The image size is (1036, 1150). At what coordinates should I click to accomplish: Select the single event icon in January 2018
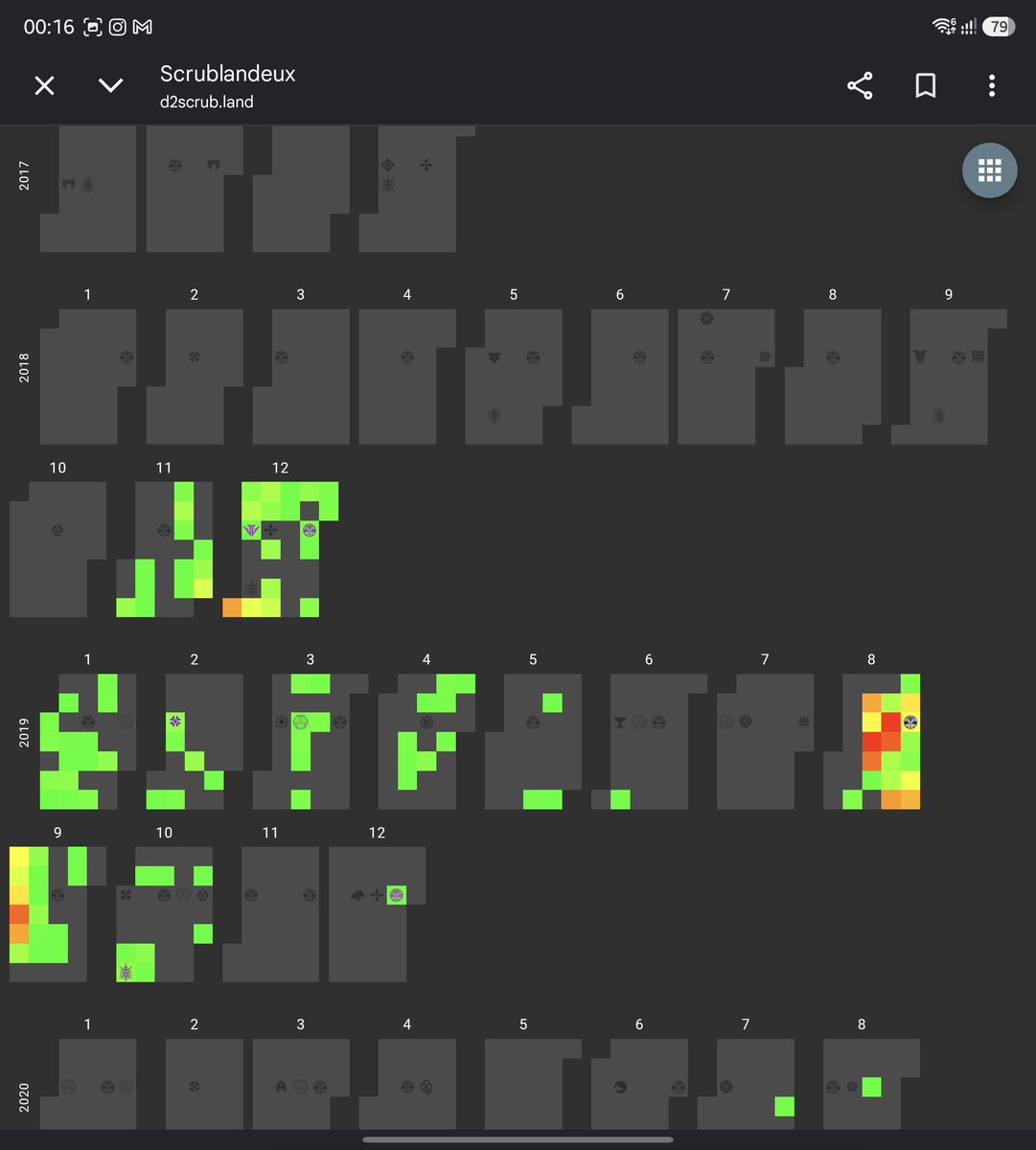click(127, 356)
